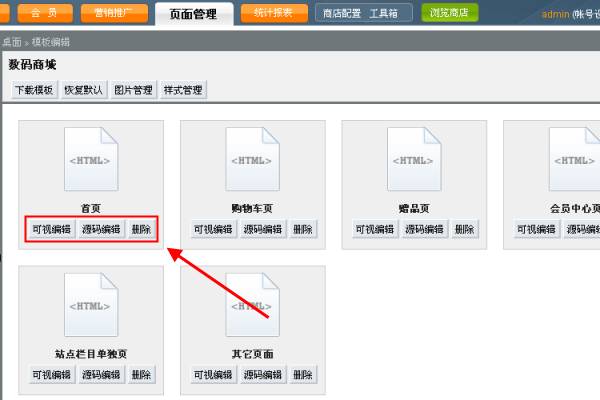Open 工具箱 menu
The image size is (600, 400).
[x=383, y=14]
